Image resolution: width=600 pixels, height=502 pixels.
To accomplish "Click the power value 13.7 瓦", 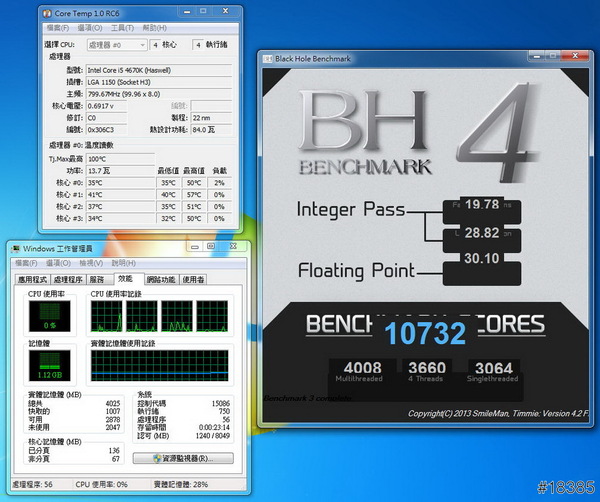I will (x=120, y=171).
